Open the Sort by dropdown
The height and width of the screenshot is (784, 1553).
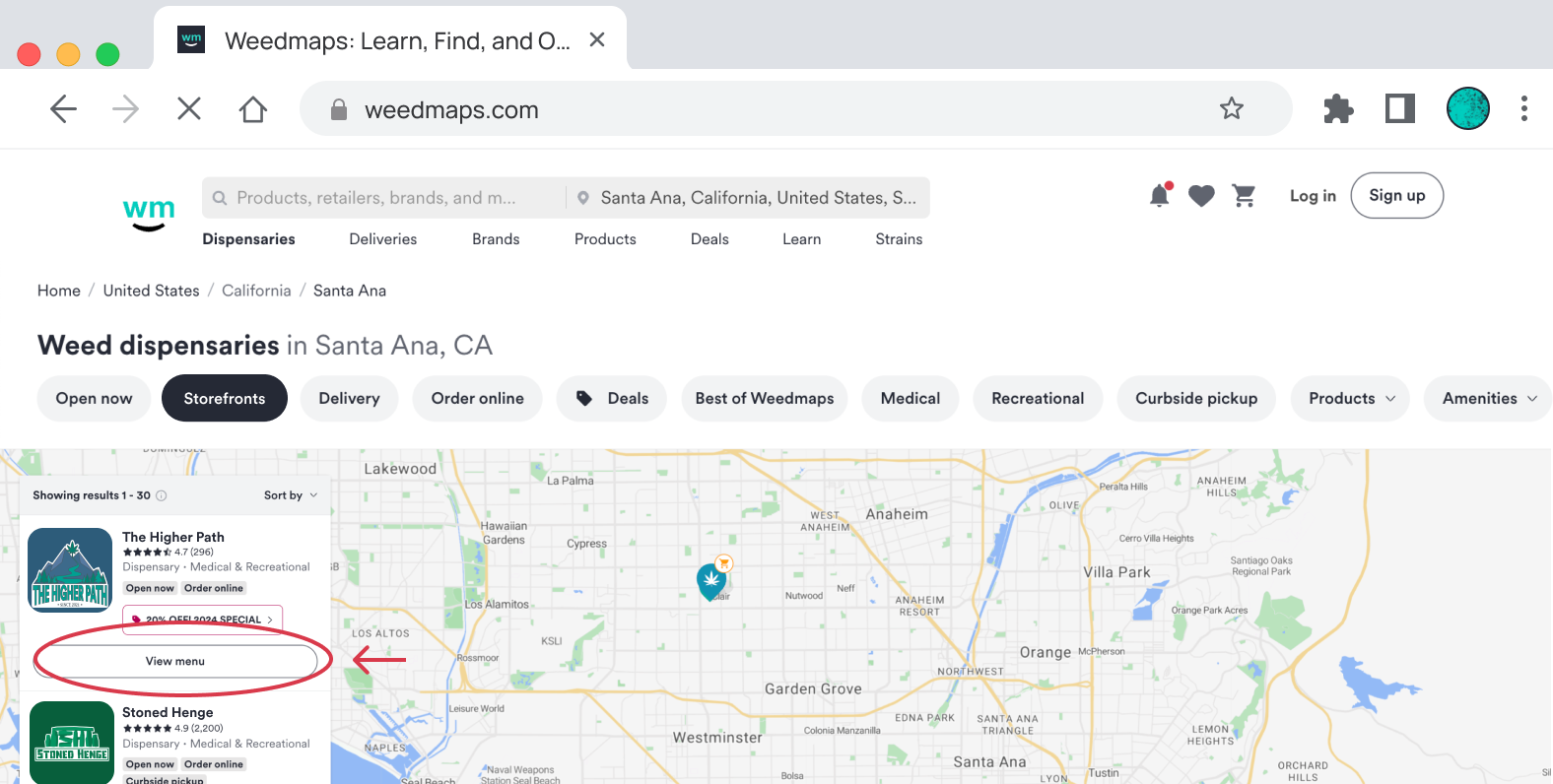(x=291, y=495)
